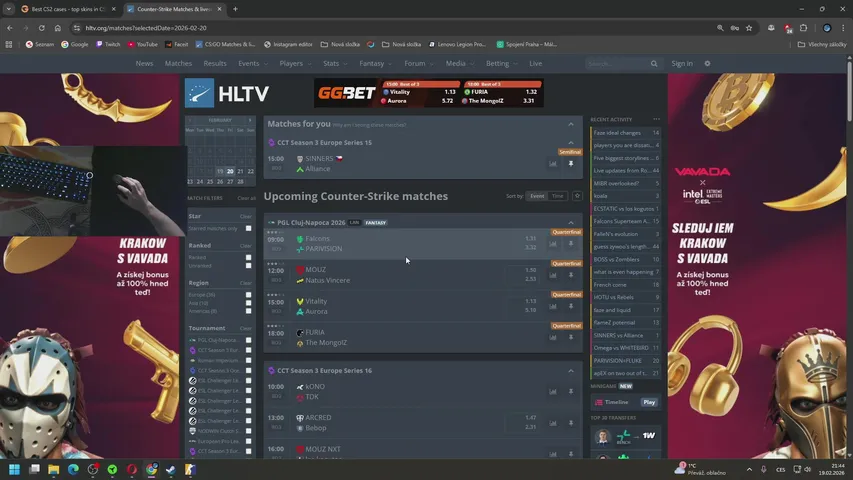The height and width of the screenshot is (480, 853).
Task: Check the Asia region checkbox
Action: [x=249, y=303]
